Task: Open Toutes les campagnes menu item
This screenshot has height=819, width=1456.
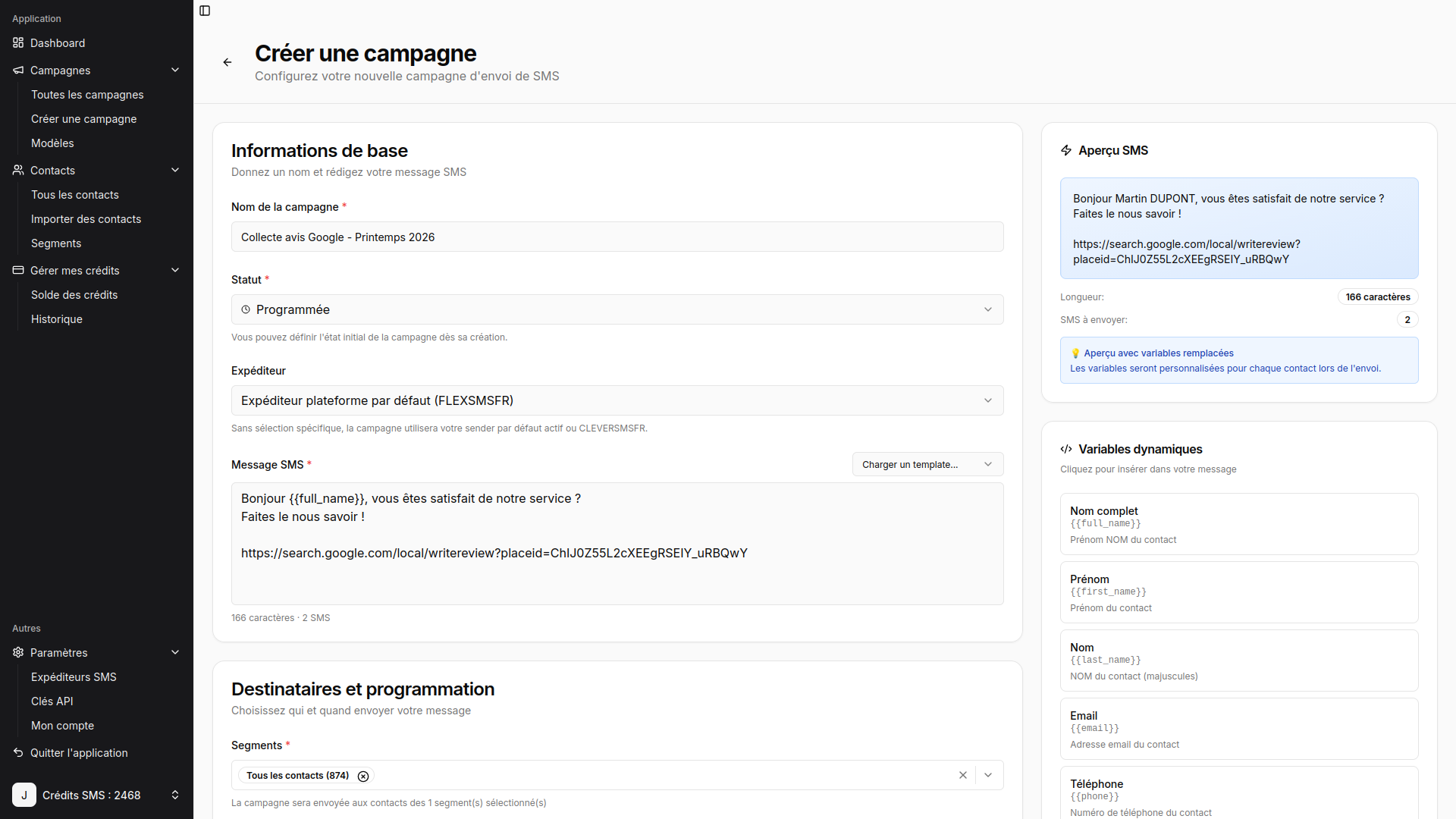Action: 87,95
